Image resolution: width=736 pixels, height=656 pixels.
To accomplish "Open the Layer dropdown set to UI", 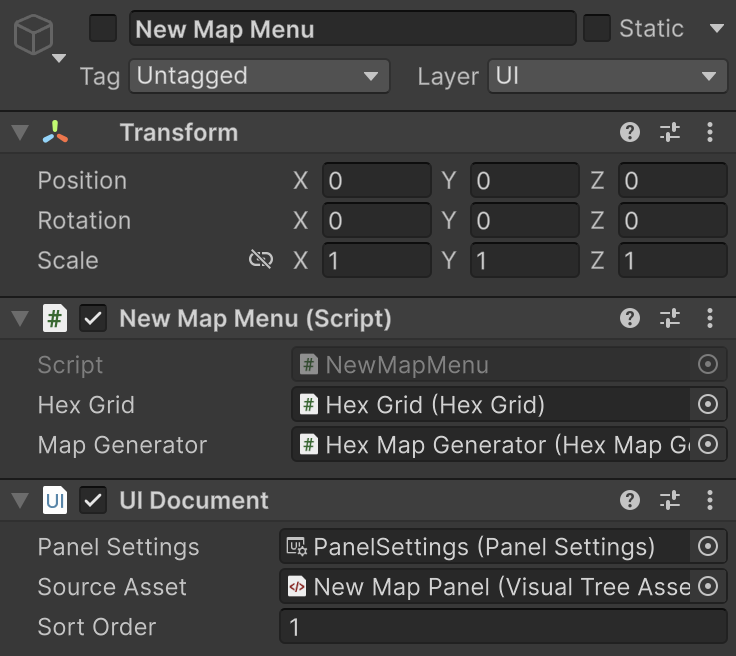I will pyautogui.click(x=606, y=76).
